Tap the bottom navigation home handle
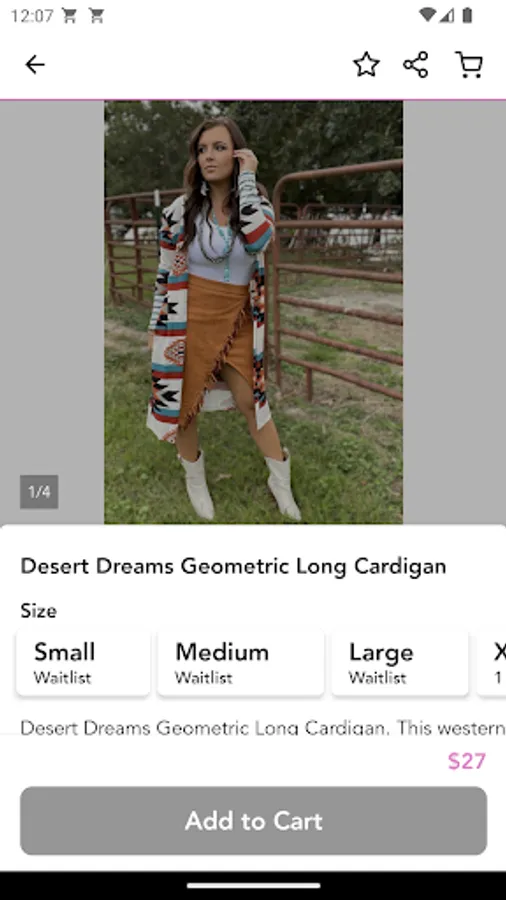 pyautogui.click(x=253, y=886)
